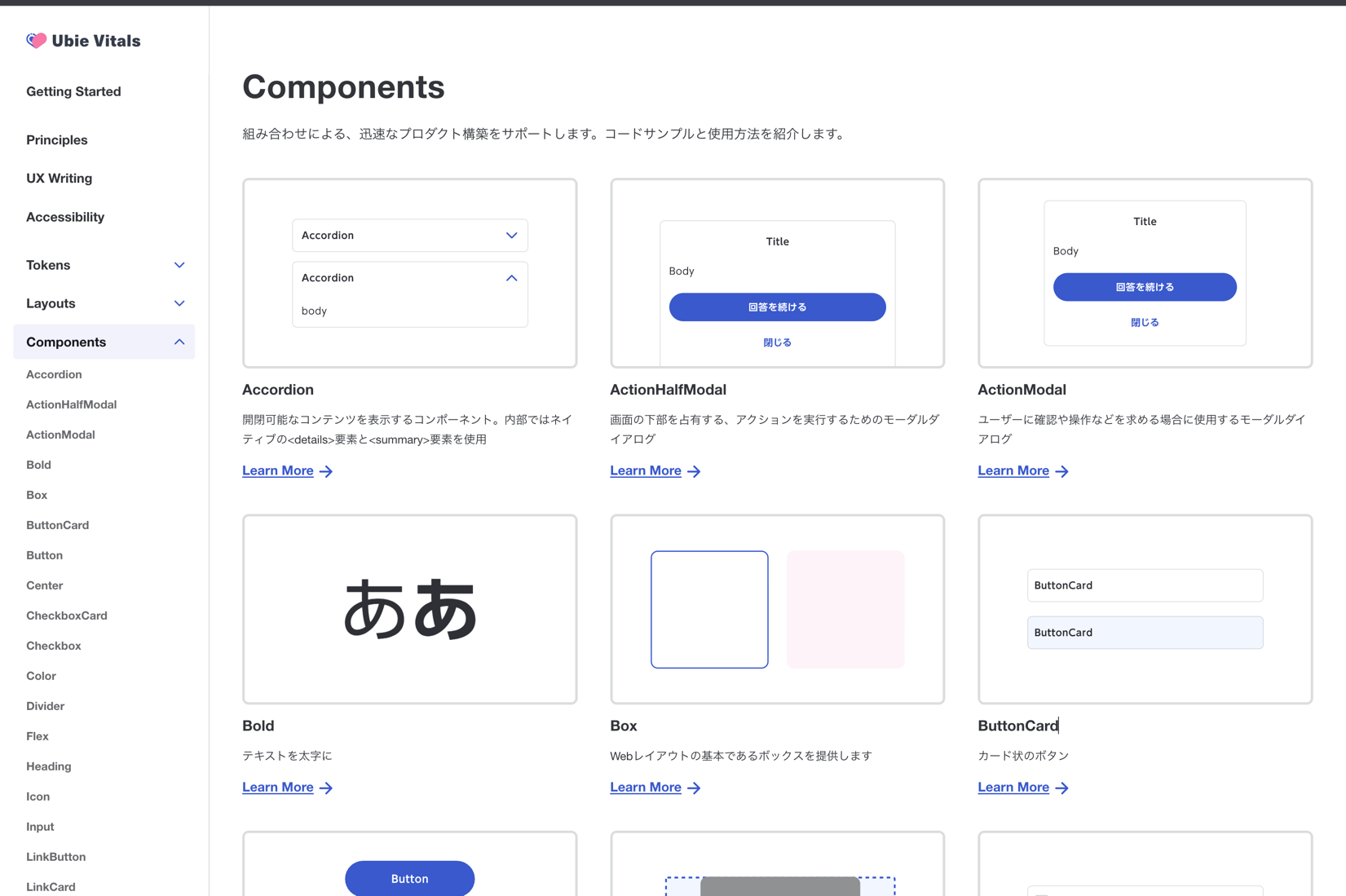The image size is (1346, 896).
Task: Go to Input in sidebar list
Action: (40, 827)
